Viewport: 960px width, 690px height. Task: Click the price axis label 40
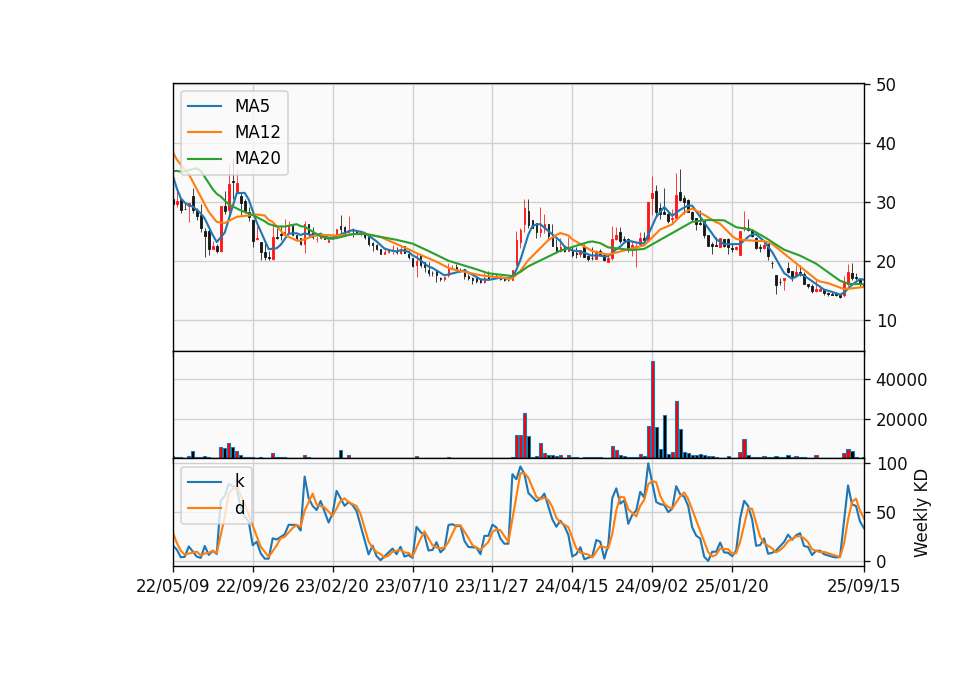pyautogui.click(x=886, y=144)
